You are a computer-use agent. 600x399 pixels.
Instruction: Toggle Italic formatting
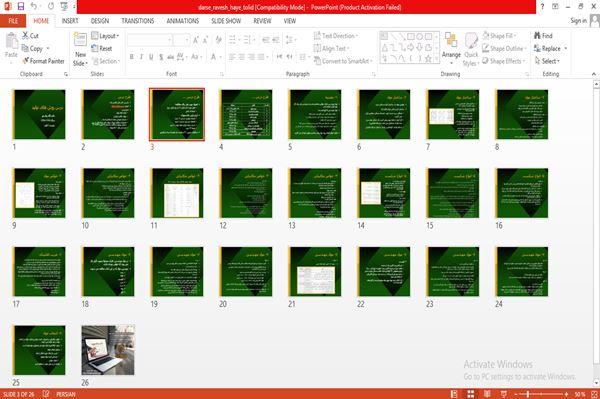(x=141, y=57)
